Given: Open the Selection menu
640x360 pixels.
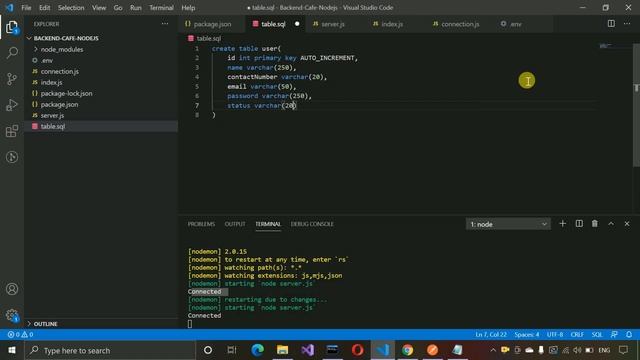Looking at the screenshot, I should coord(71,7).
